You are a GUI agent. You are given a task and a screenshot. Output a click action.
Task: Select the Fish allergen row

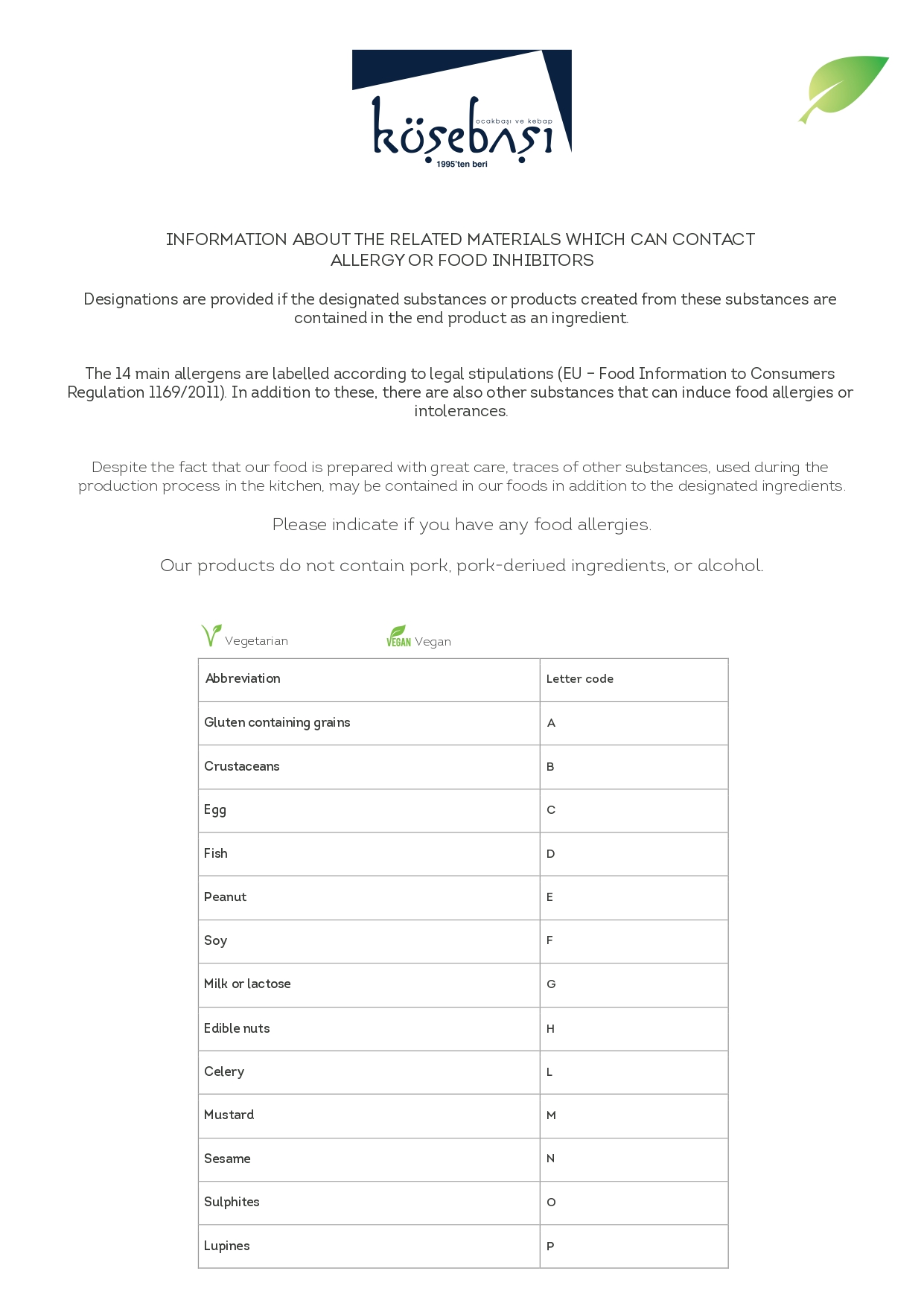pyautogui.click(x=463, y=854)
